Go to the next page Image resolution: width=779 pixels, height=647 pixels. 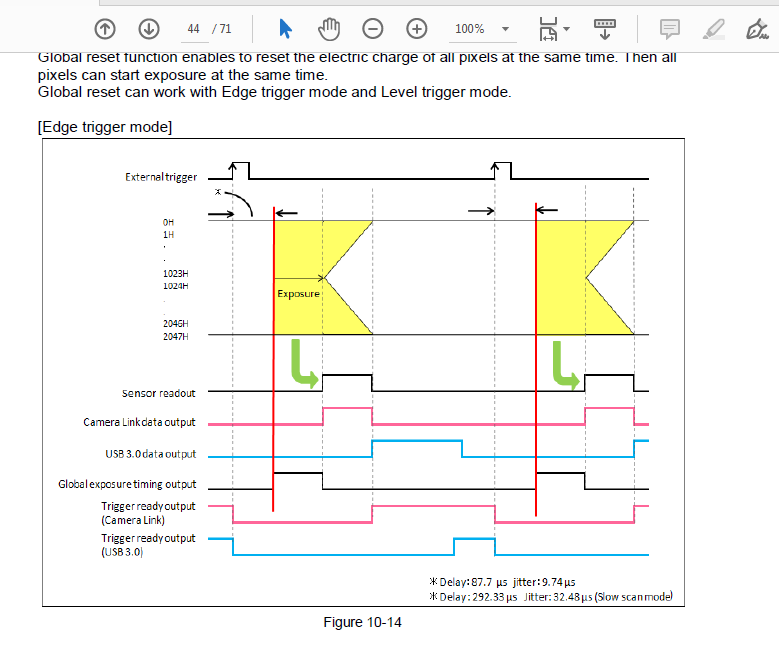pyautogui.click(x=148, y=29)
